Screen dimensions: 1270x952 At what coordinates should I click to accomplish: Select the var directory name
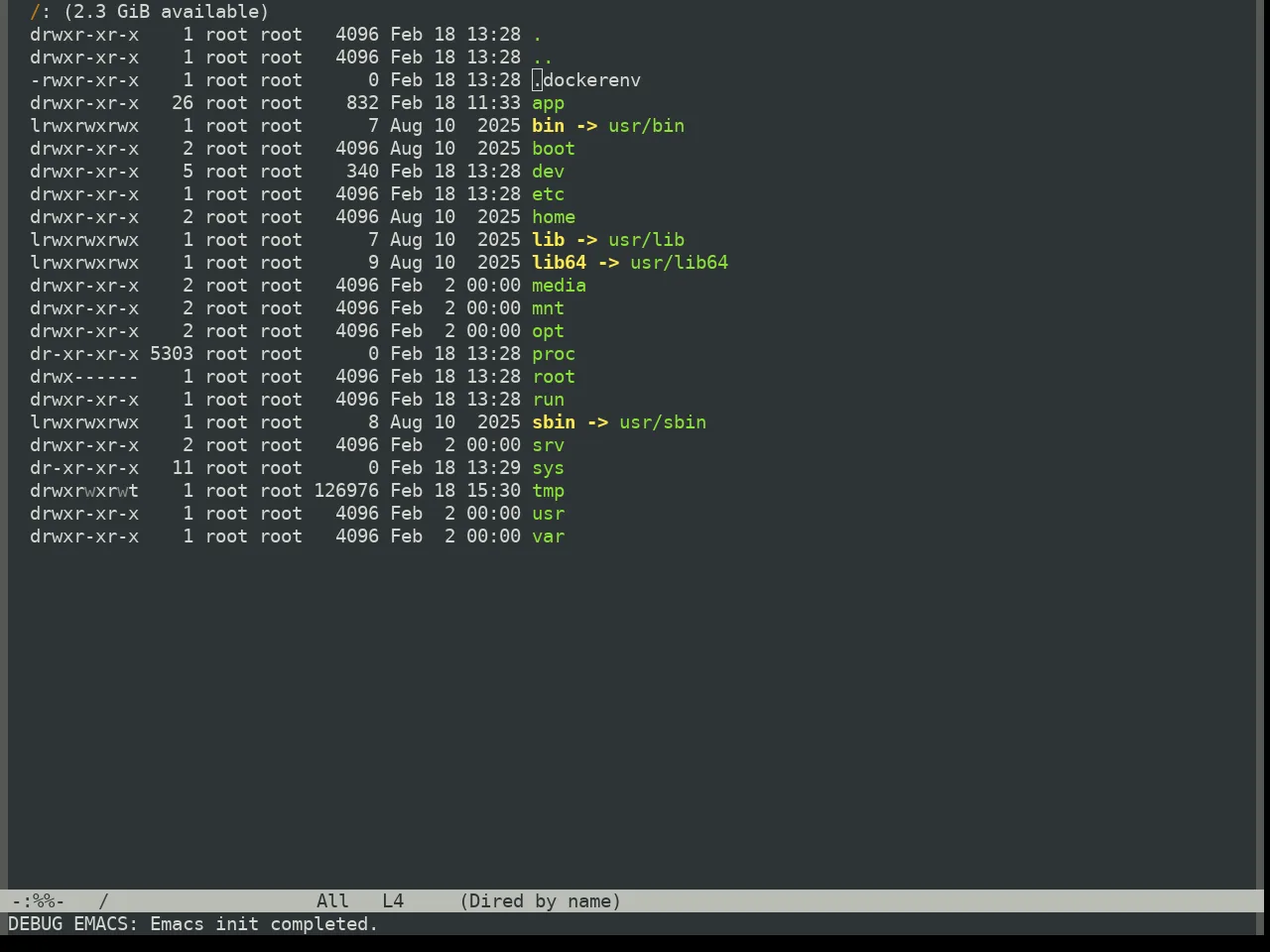(548, 536)
